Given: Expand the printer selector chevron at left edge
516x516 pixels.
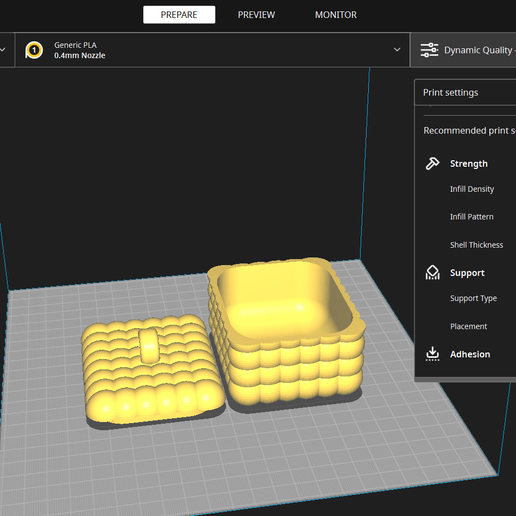Looking at the screenshot, I should pos(3,50).
